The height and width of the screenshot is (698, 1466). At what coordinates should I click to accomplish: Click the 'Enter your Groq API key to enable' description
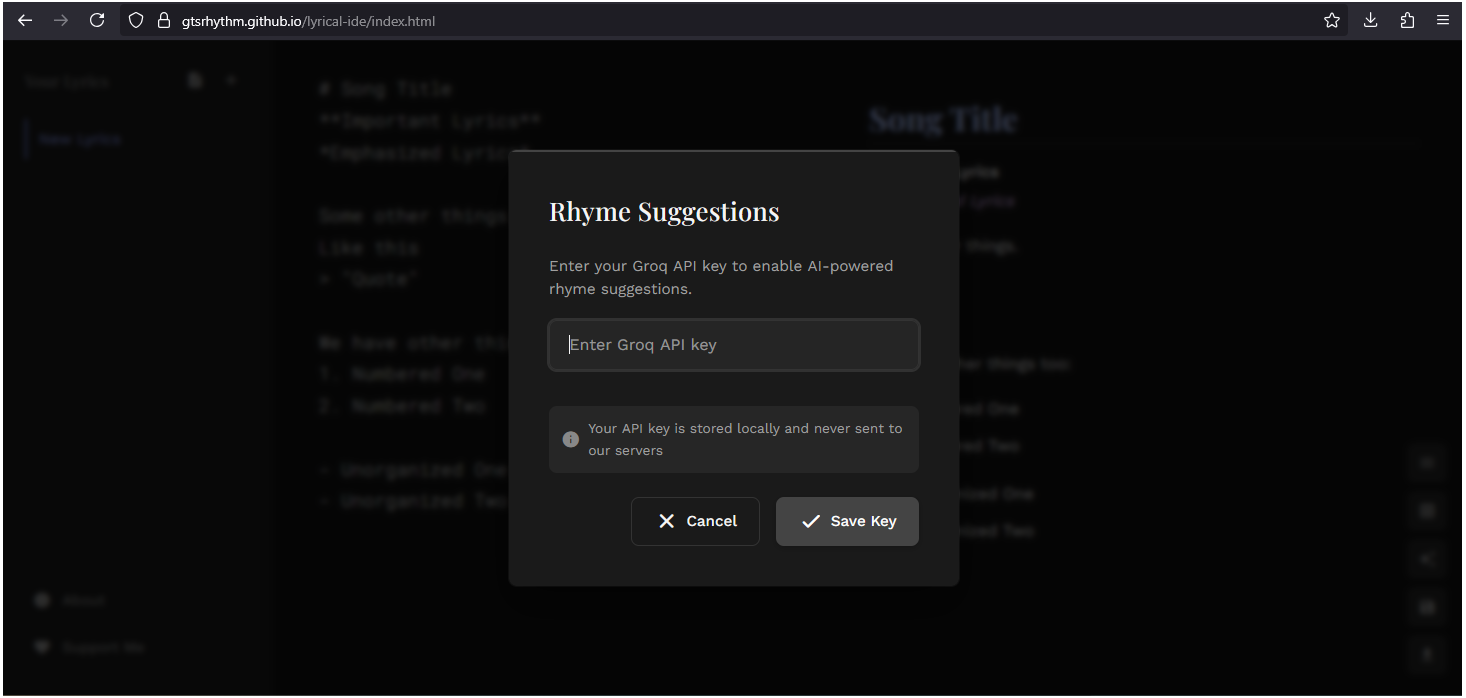click(x=721, y=277)
